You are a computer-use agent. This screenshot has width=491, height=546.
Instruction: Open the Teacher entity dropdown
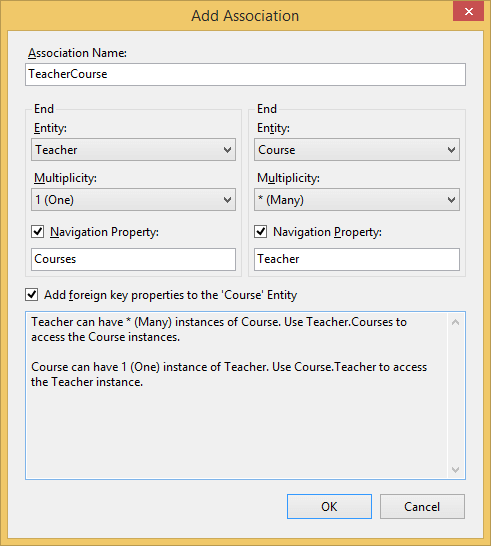pyautogui.click(x=133, y=150)
